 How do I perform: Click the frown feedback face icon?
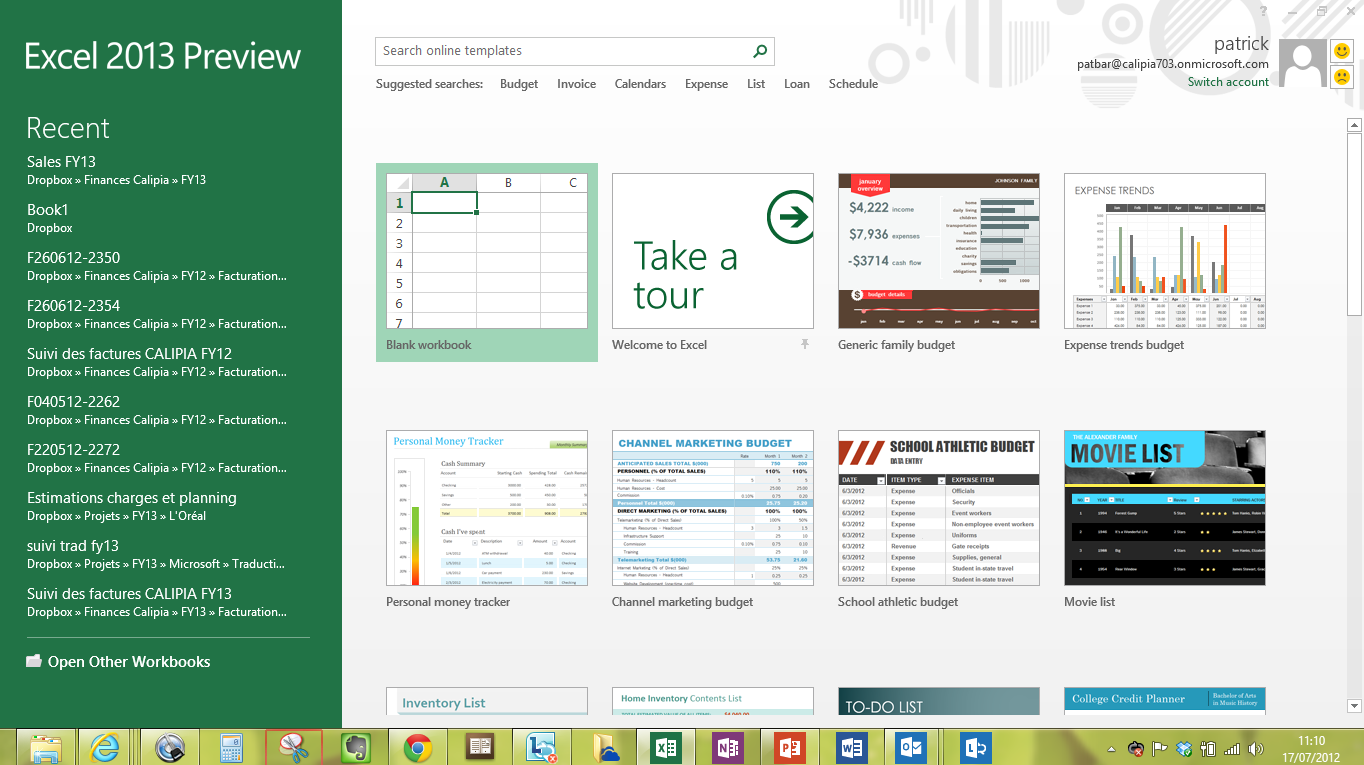tap(1341, 76)
